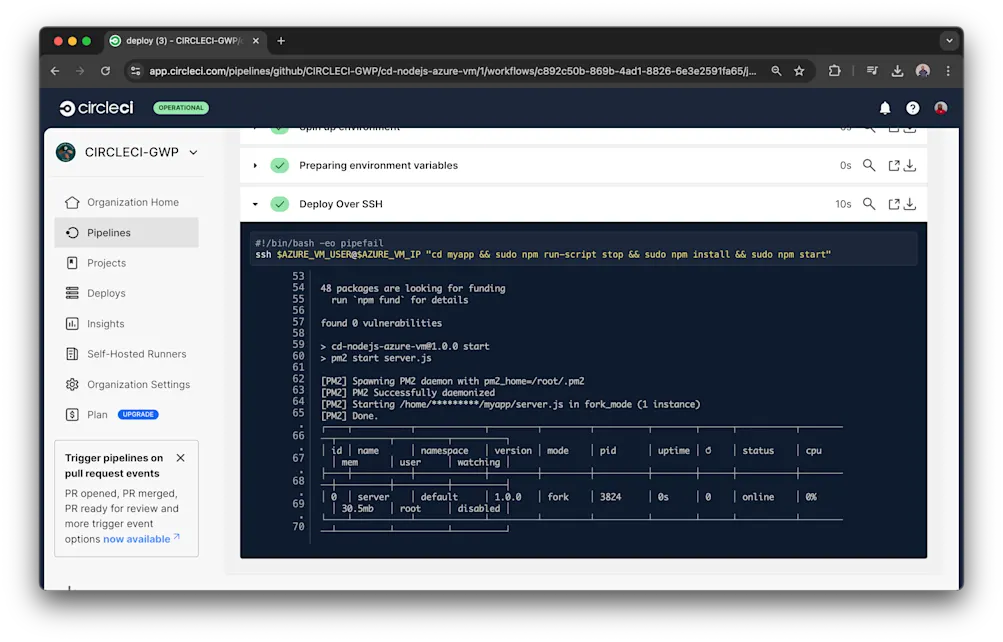Open notifications via the bell icon

pyautogui.click(x=884, y=107)
